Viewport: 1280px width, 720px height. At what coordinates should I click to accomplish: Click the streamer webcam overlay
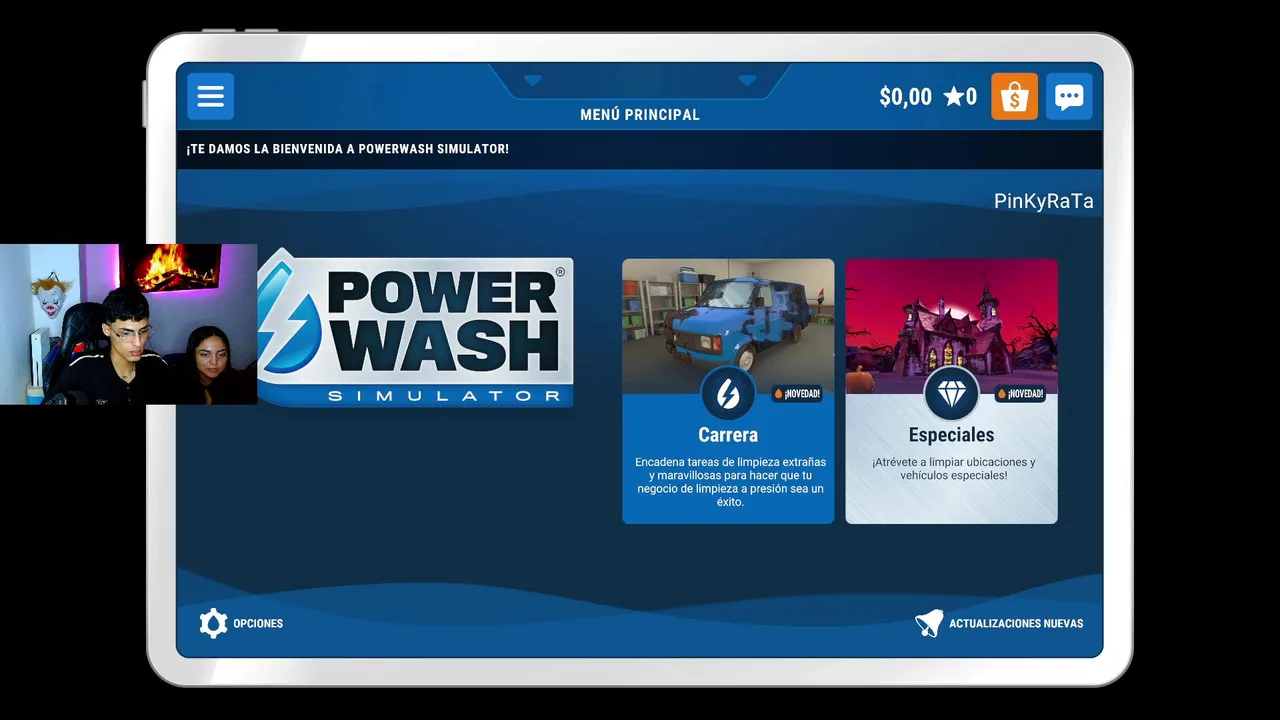coord(128,324)
